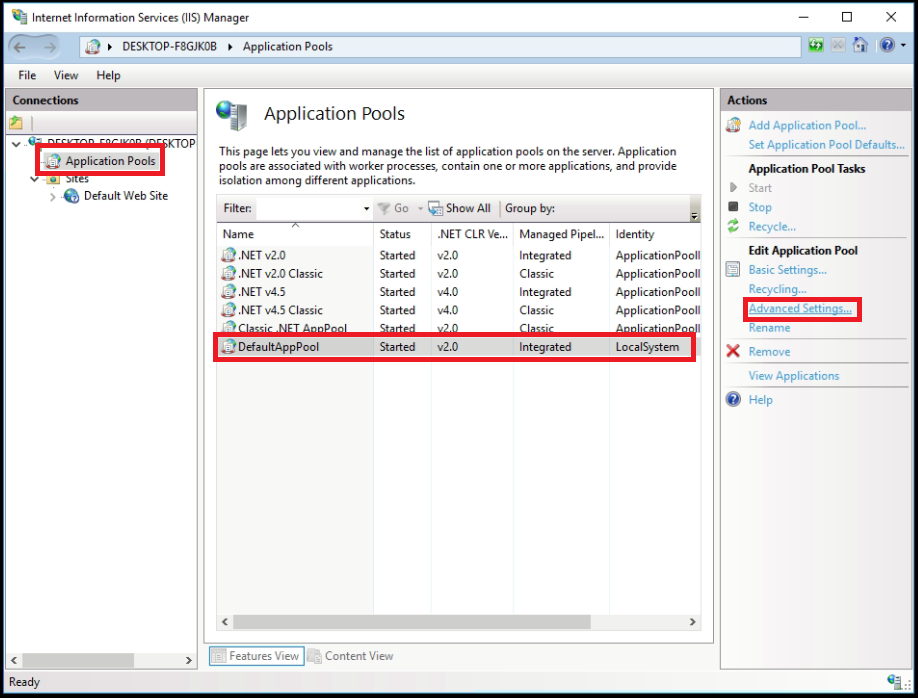Click View Applications link
This screenshot has width=918, height=698.
[x=793, y=376]
